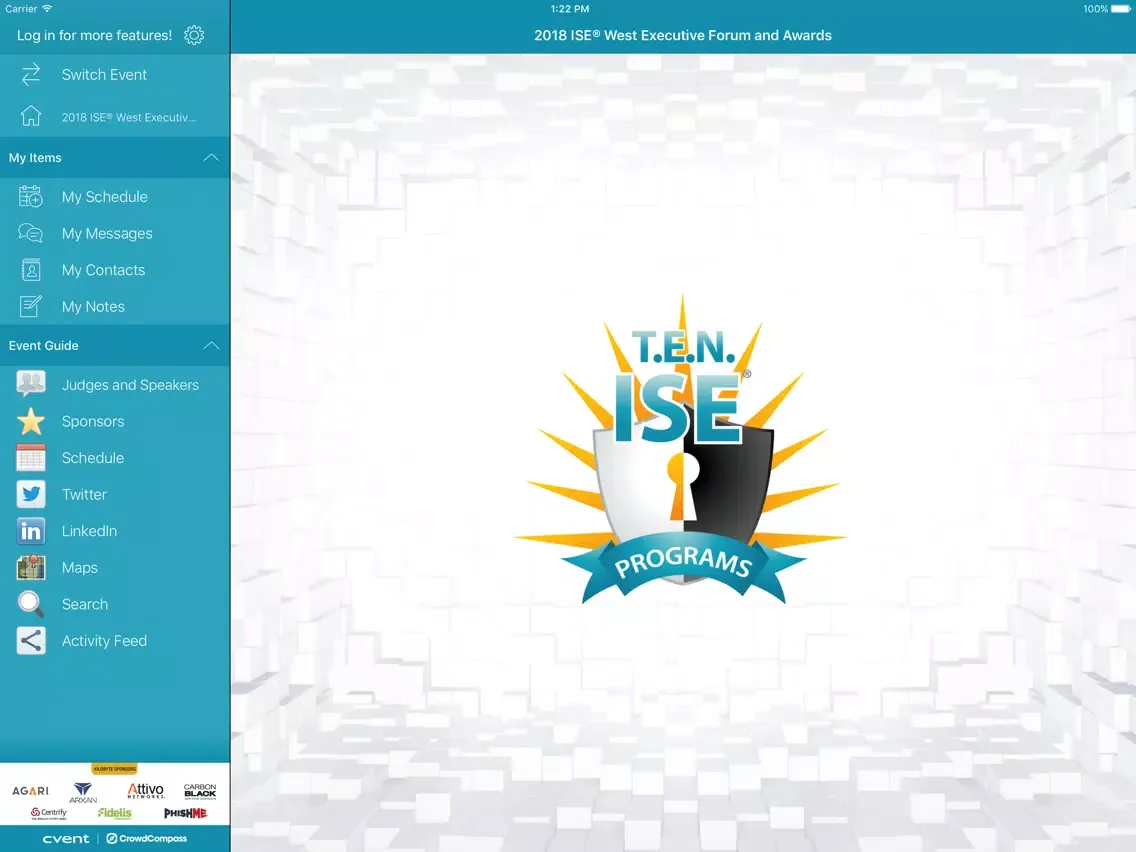Tap the Fidelis sponsor logo
This screenshot has width=1136, height=852.
[114, 813]
